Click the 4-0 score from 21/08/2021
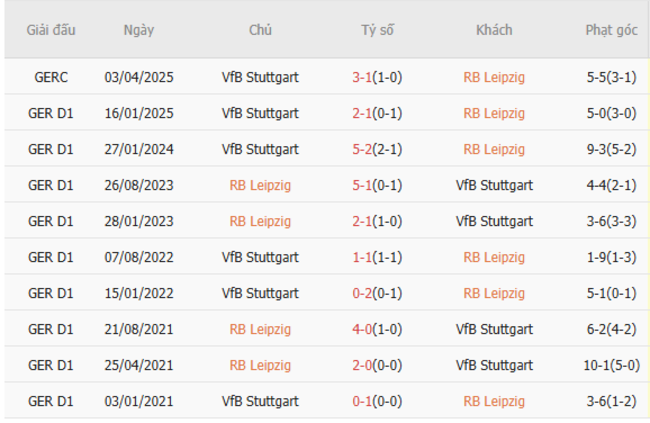 [x=365, y=329]
